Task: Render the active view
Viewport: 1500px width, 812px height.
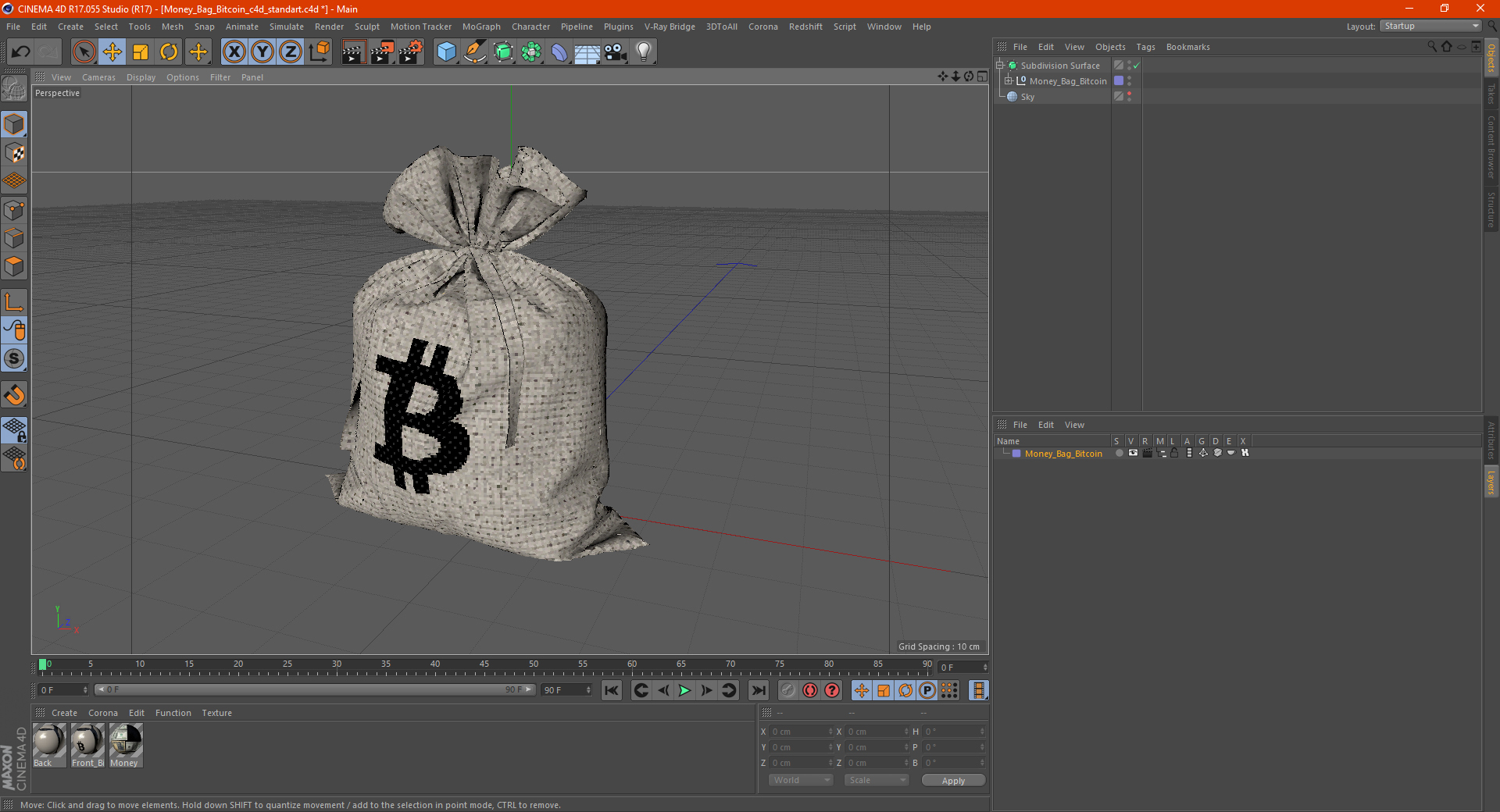Action: coord(353,52)
